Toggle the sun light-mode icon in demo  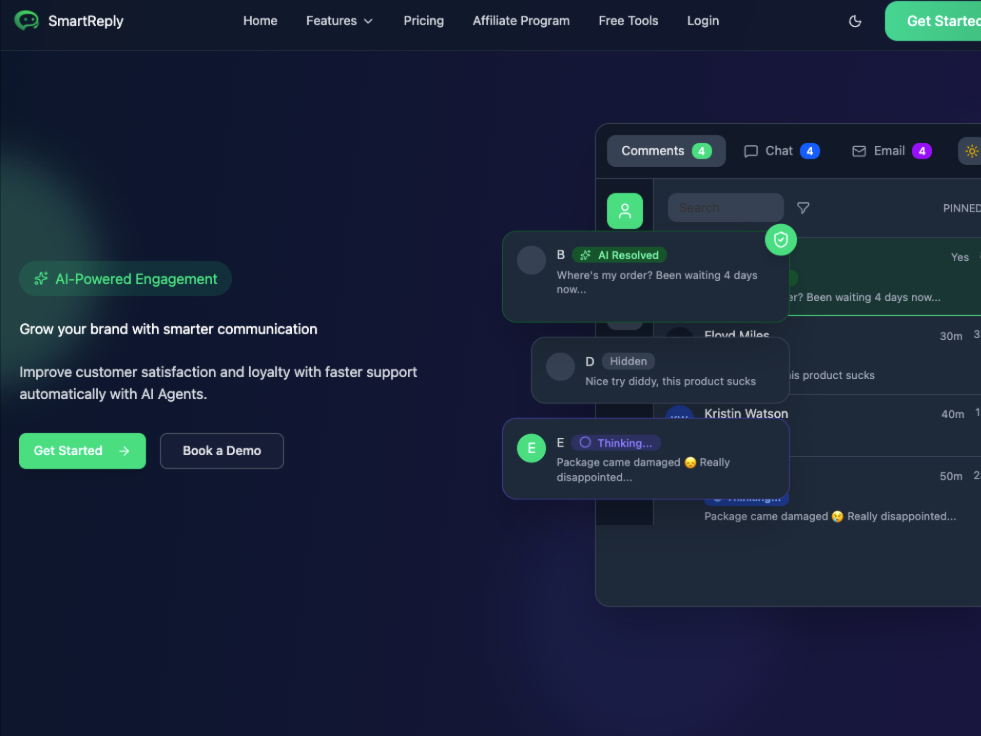tap(971, 151)
